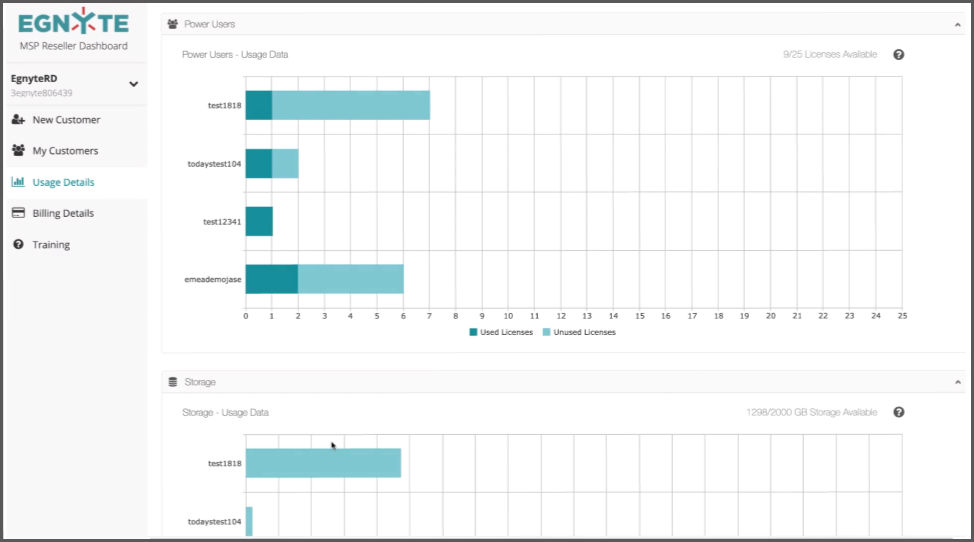The image size is (974, 542).
Task: Select emeademojase used licenses bar segment
Action: (x=271, y=279)
